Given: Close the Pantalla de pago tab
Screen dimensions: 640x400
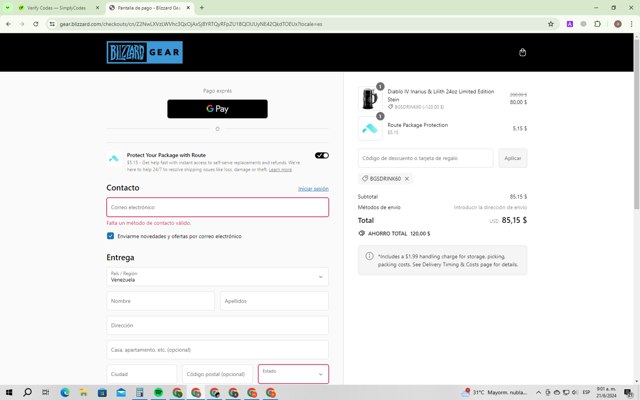Looking at the screenshot, I should click(x=188, y=8).
